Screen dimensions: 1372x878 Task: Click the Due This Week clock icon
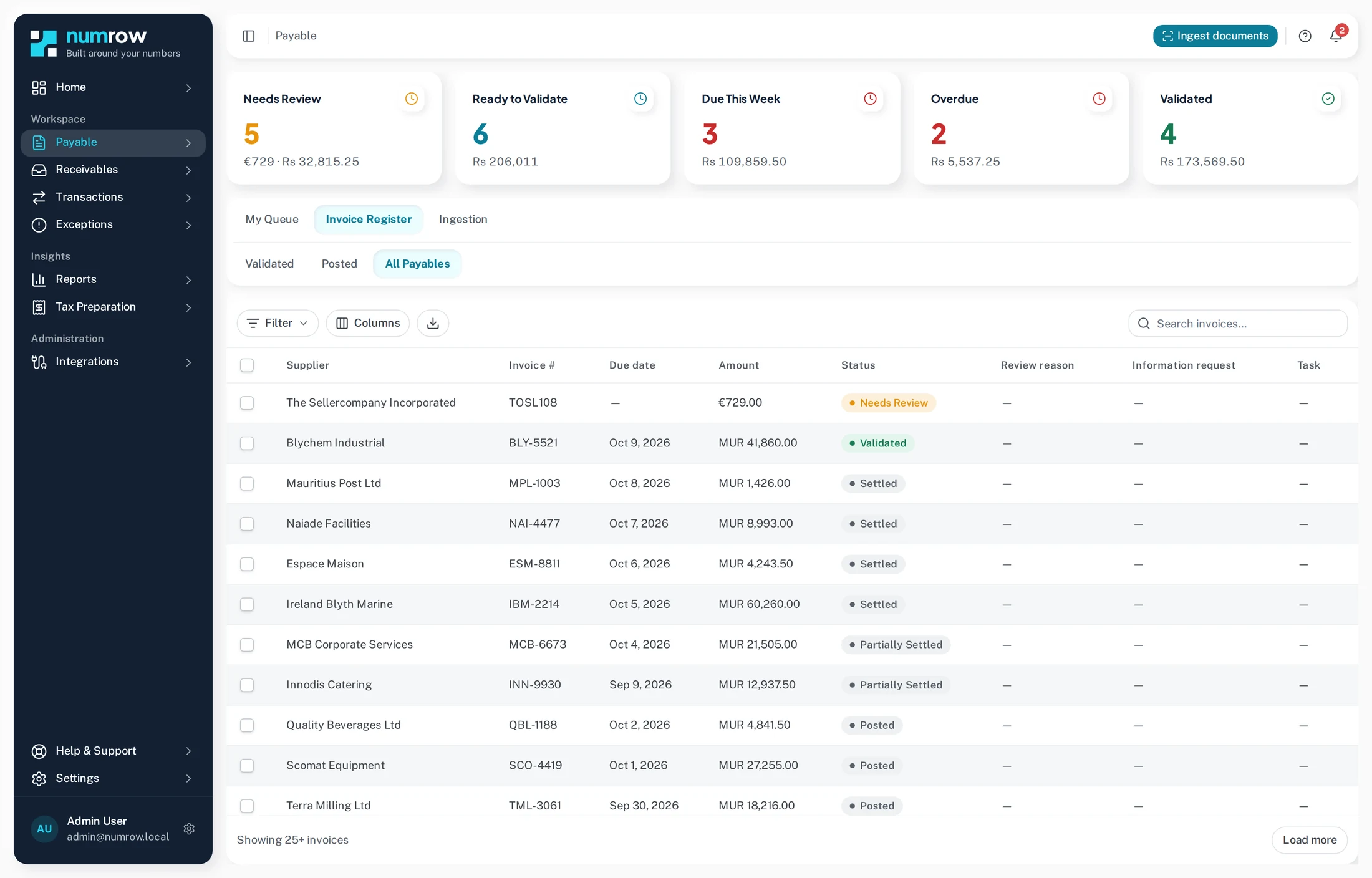(870, 99)
